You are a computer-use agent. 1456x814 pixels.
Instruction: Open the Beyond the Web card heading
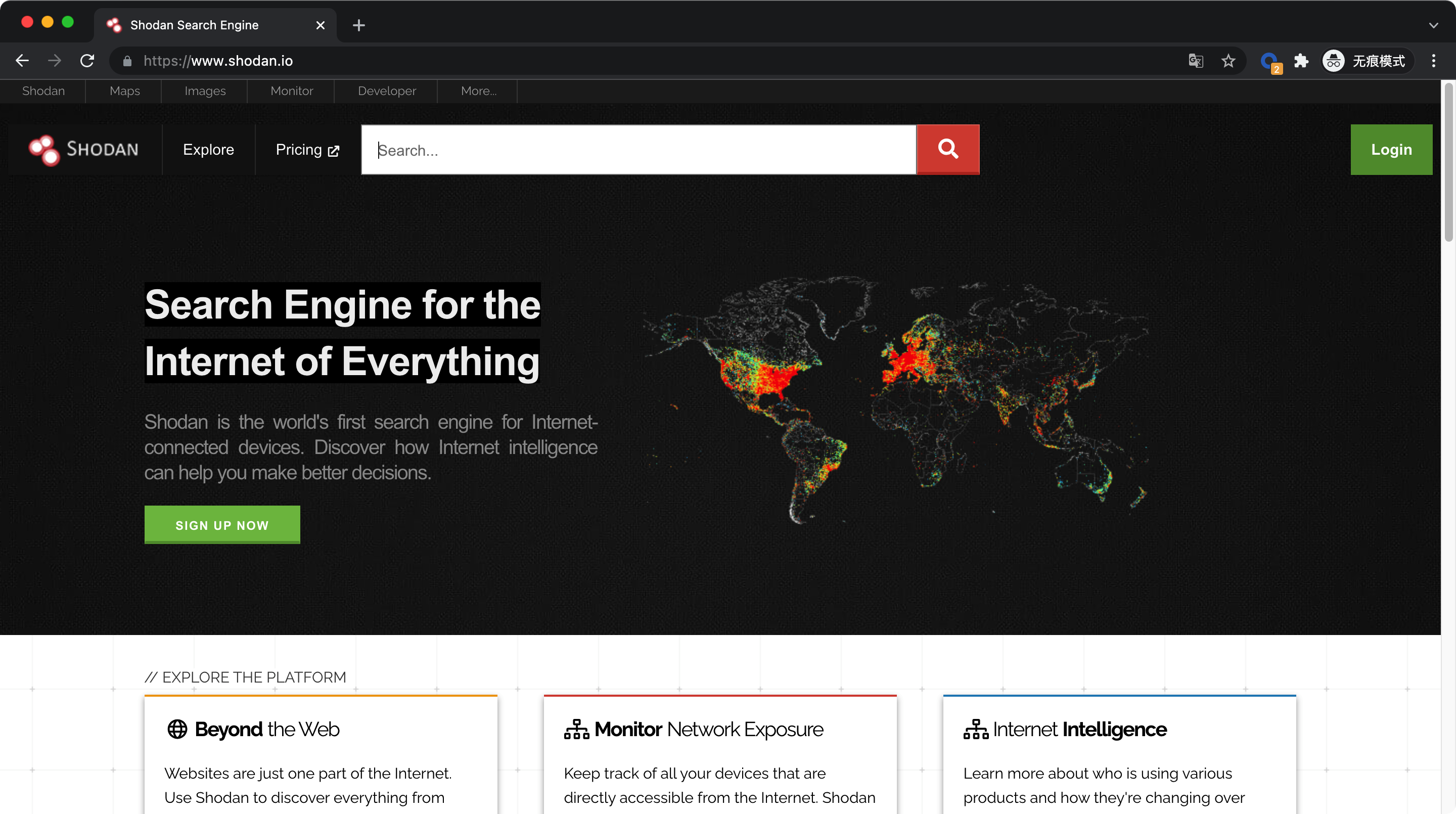click(x=267, y=729)
